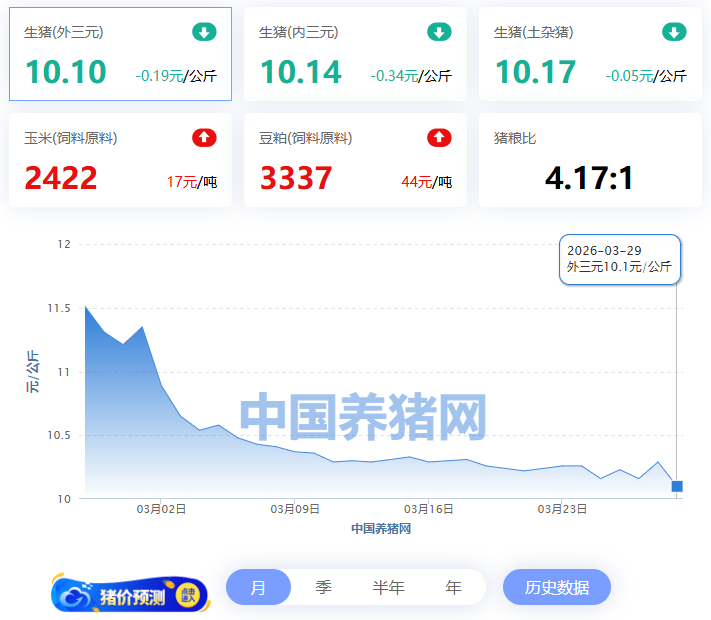Switch chart to 季 range
This screenshot has width=711, height=620.
[323, 587]
